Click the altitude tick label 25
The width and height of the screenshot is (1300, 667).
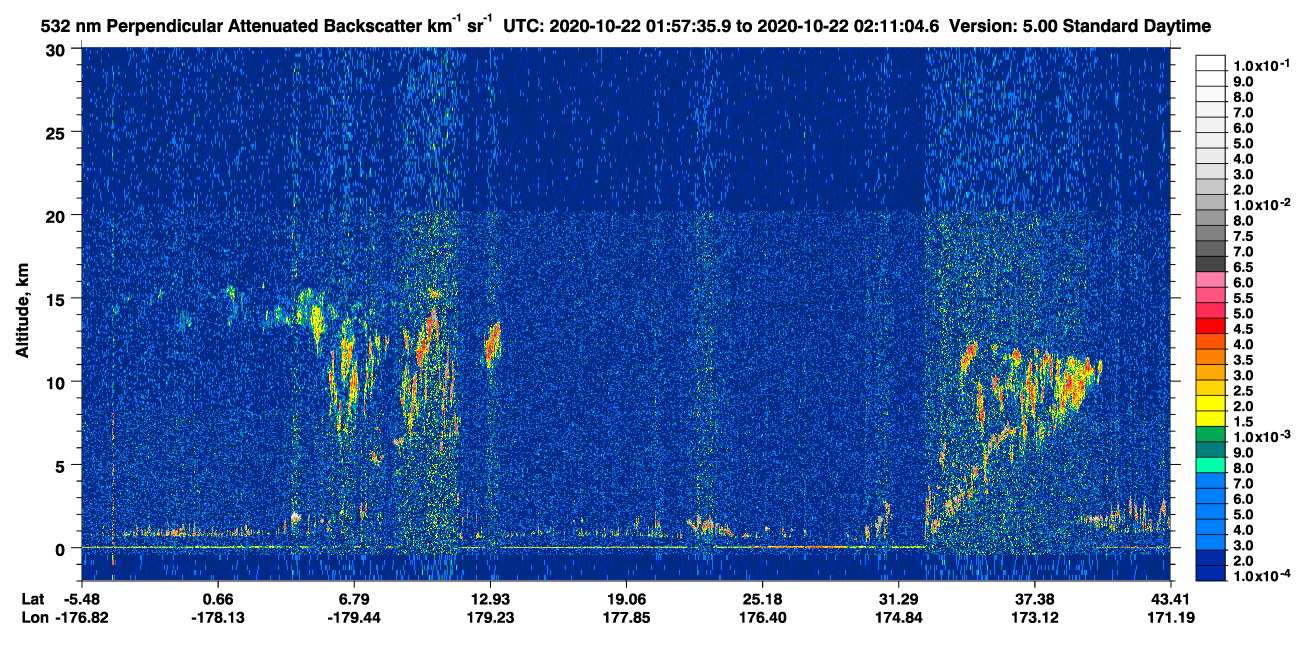[57, 132]
